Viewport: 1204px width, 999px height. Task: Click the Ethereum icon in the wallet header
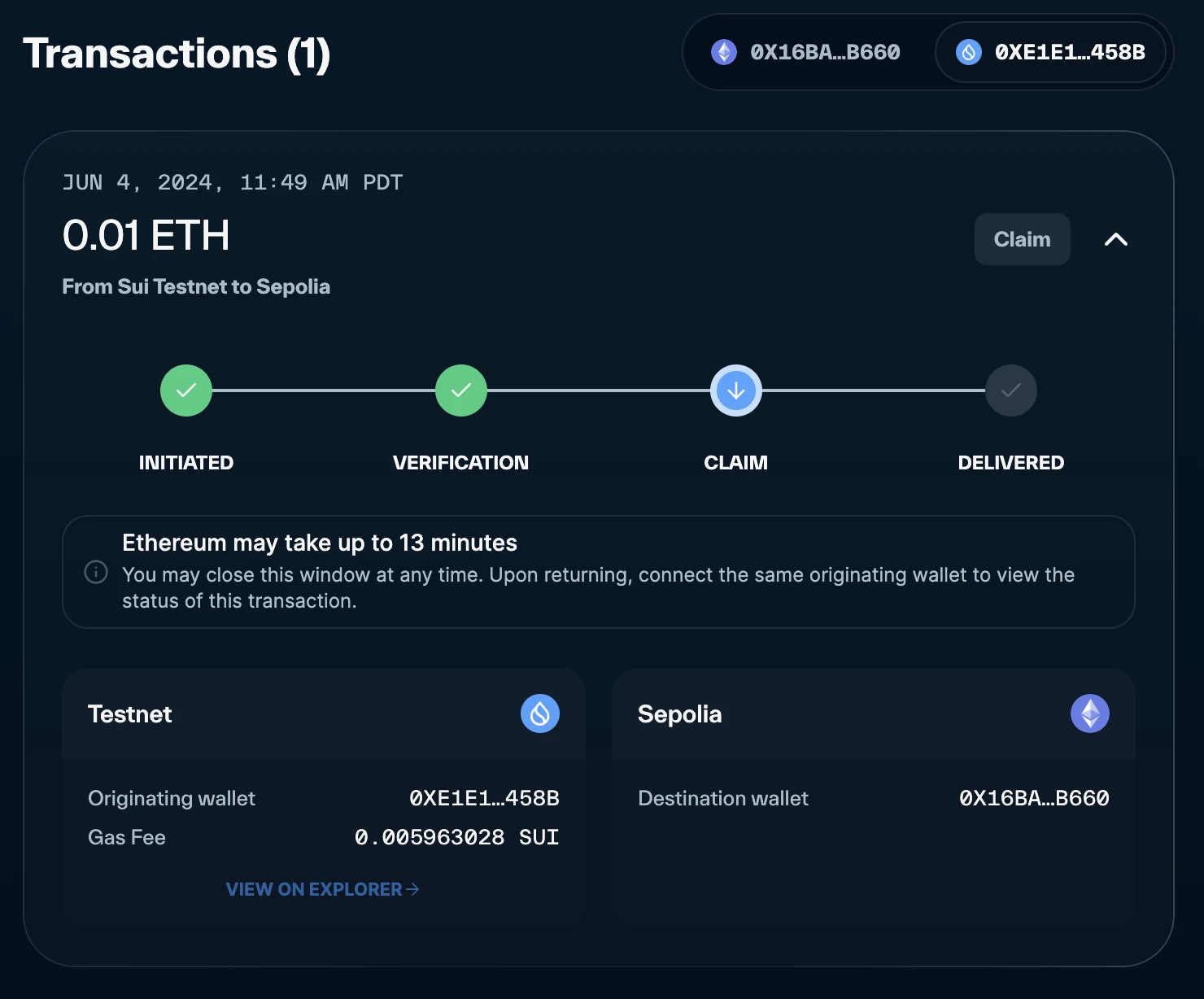tap(723, 52)
